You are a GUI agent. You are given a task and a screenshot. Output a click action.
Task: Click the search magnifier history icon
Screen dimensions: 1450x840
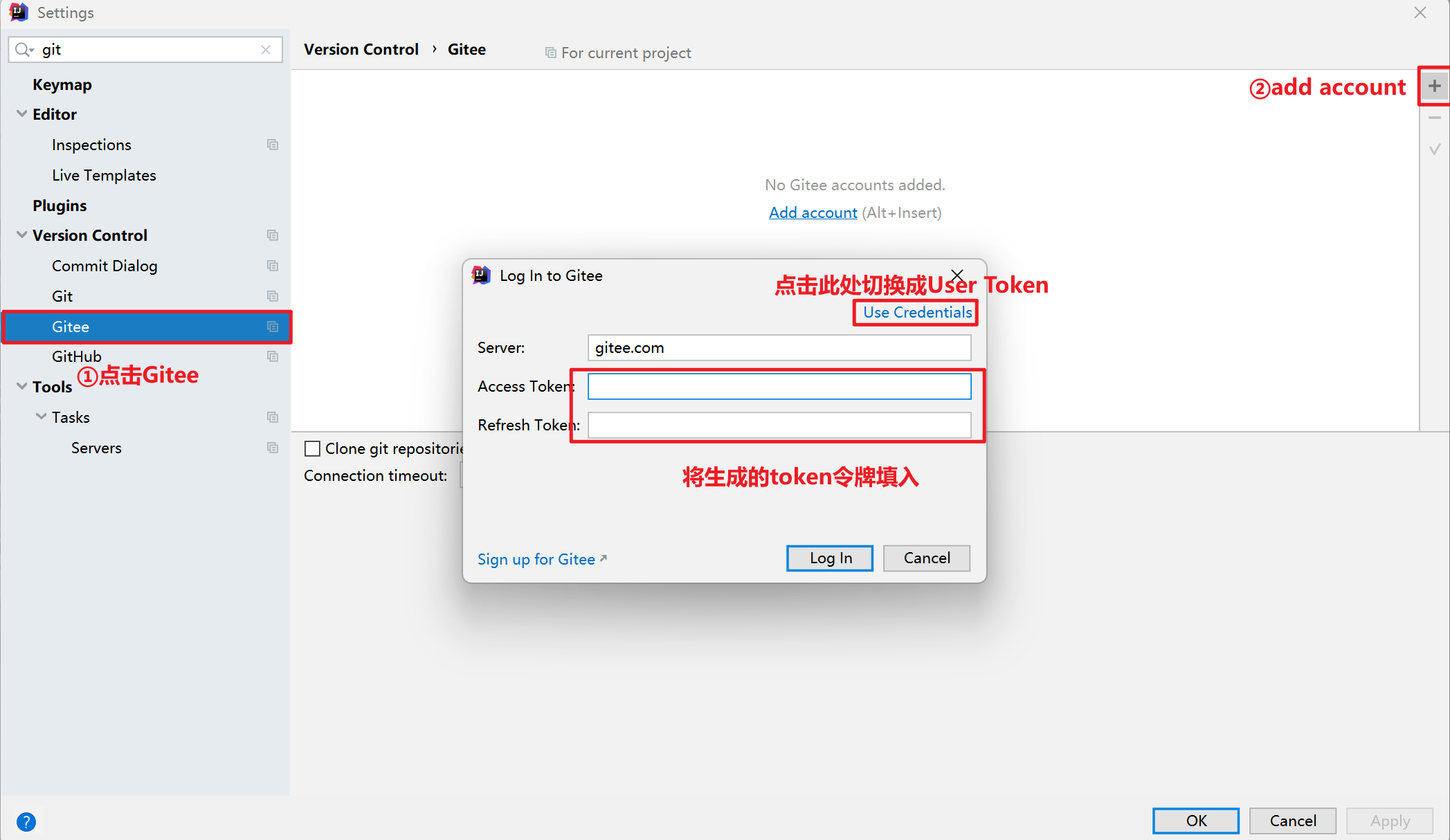click(x=24, y=50)
